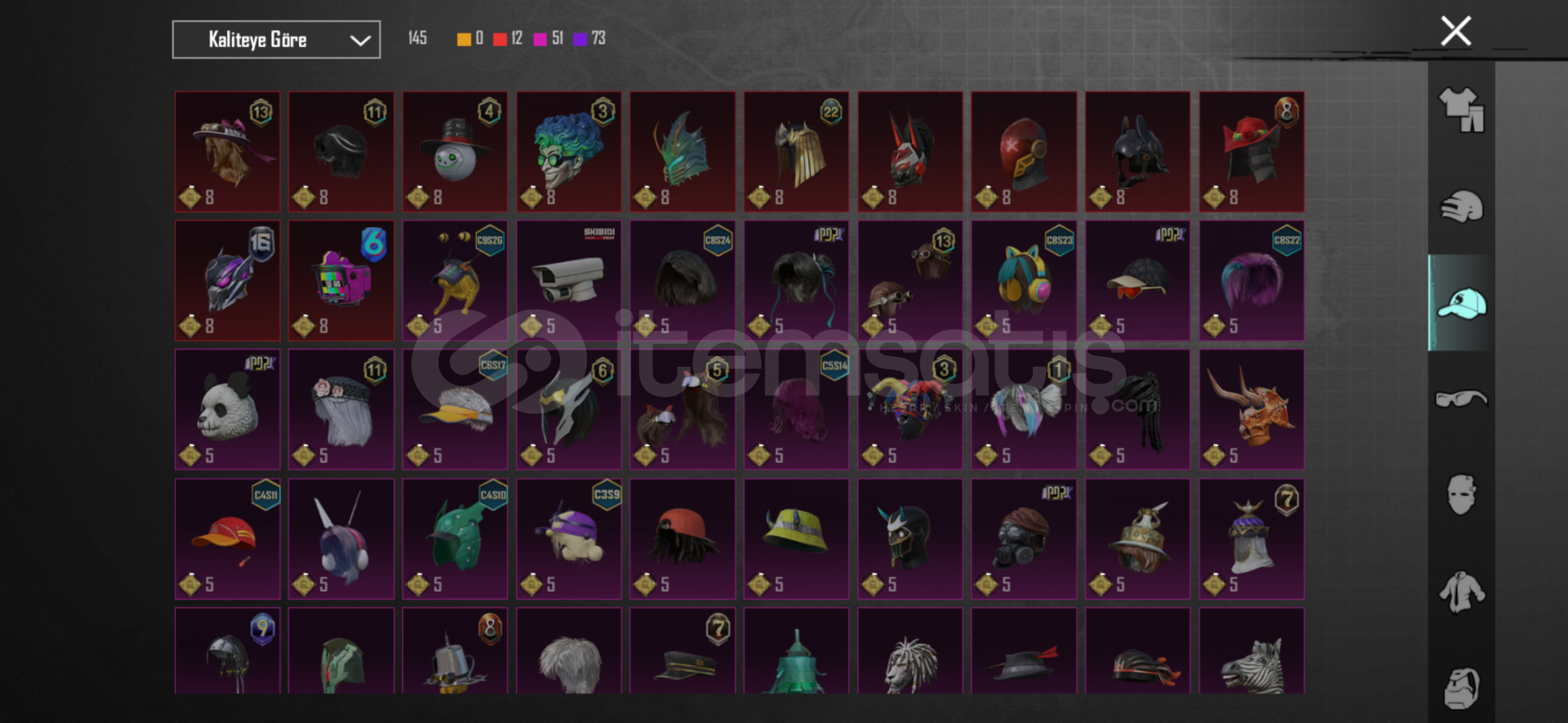Viewport: 1568px width, 723px height.
Task: Open the glasses category icon
Action: [x=1461, y=399]
